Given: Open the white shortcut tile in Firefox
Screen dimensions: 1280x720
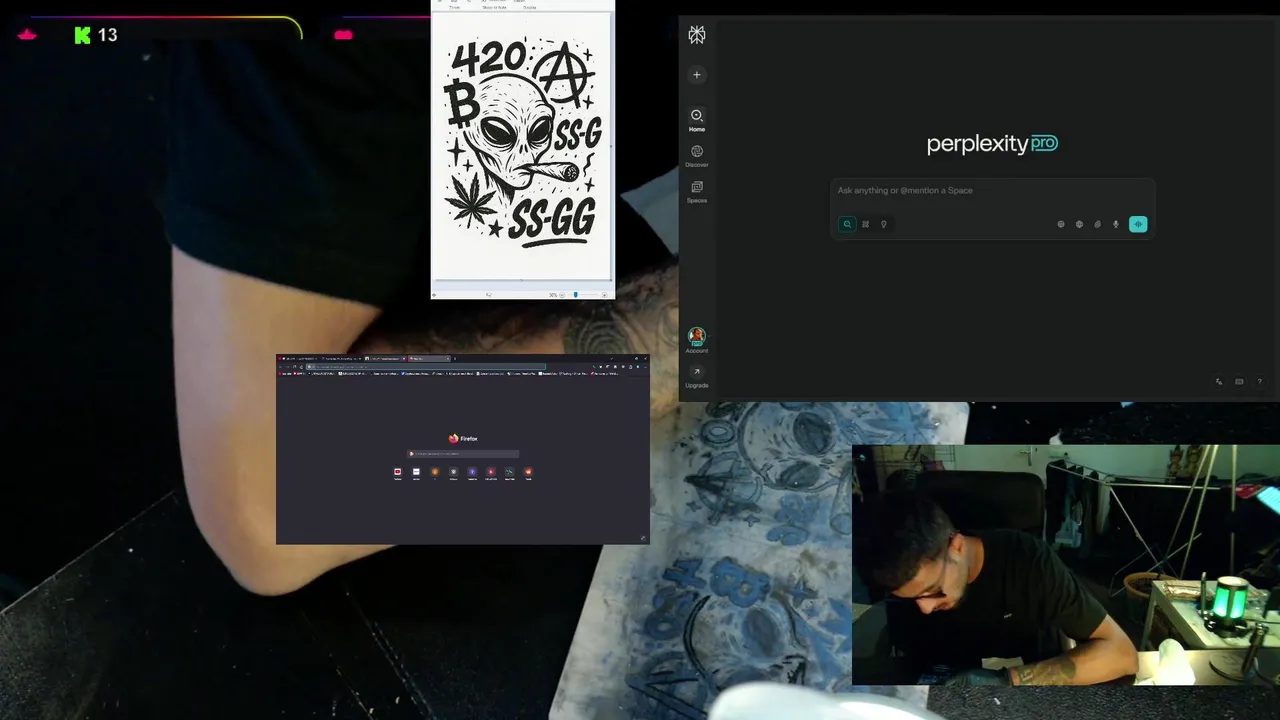Looking at the screenshot, I should 416,472.
